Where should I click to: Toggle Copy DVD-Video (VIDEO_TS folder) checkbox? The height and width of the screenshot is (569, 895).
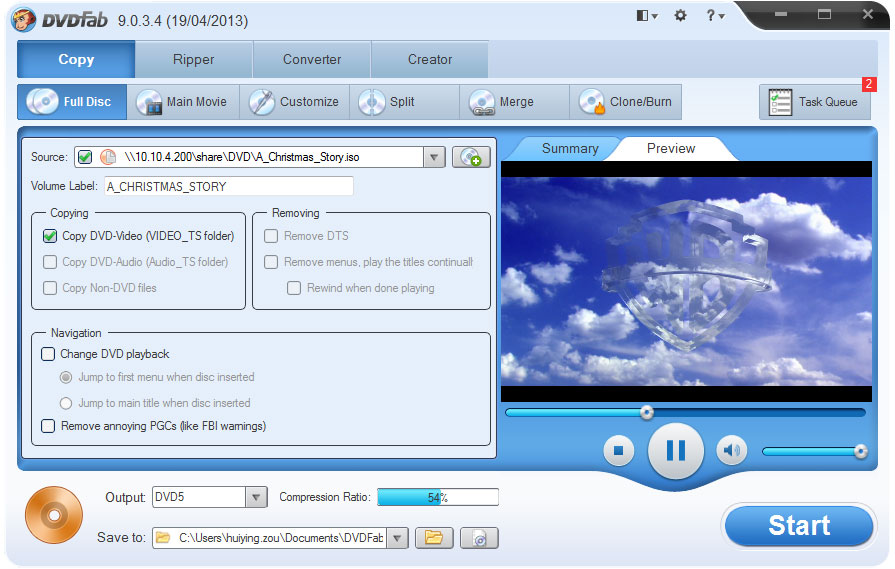(50, 236)
